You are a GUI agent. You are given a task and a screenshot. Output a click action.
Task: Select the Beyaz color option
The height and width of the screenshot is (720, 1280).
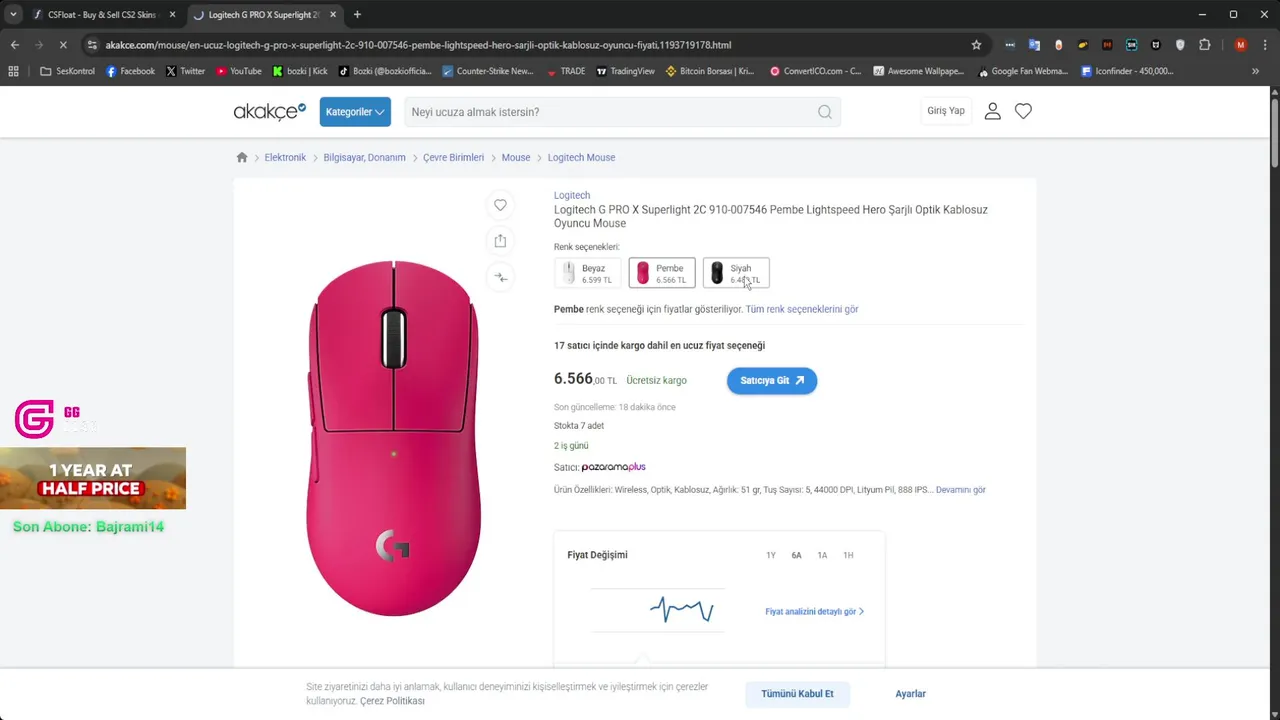point(587,273)
